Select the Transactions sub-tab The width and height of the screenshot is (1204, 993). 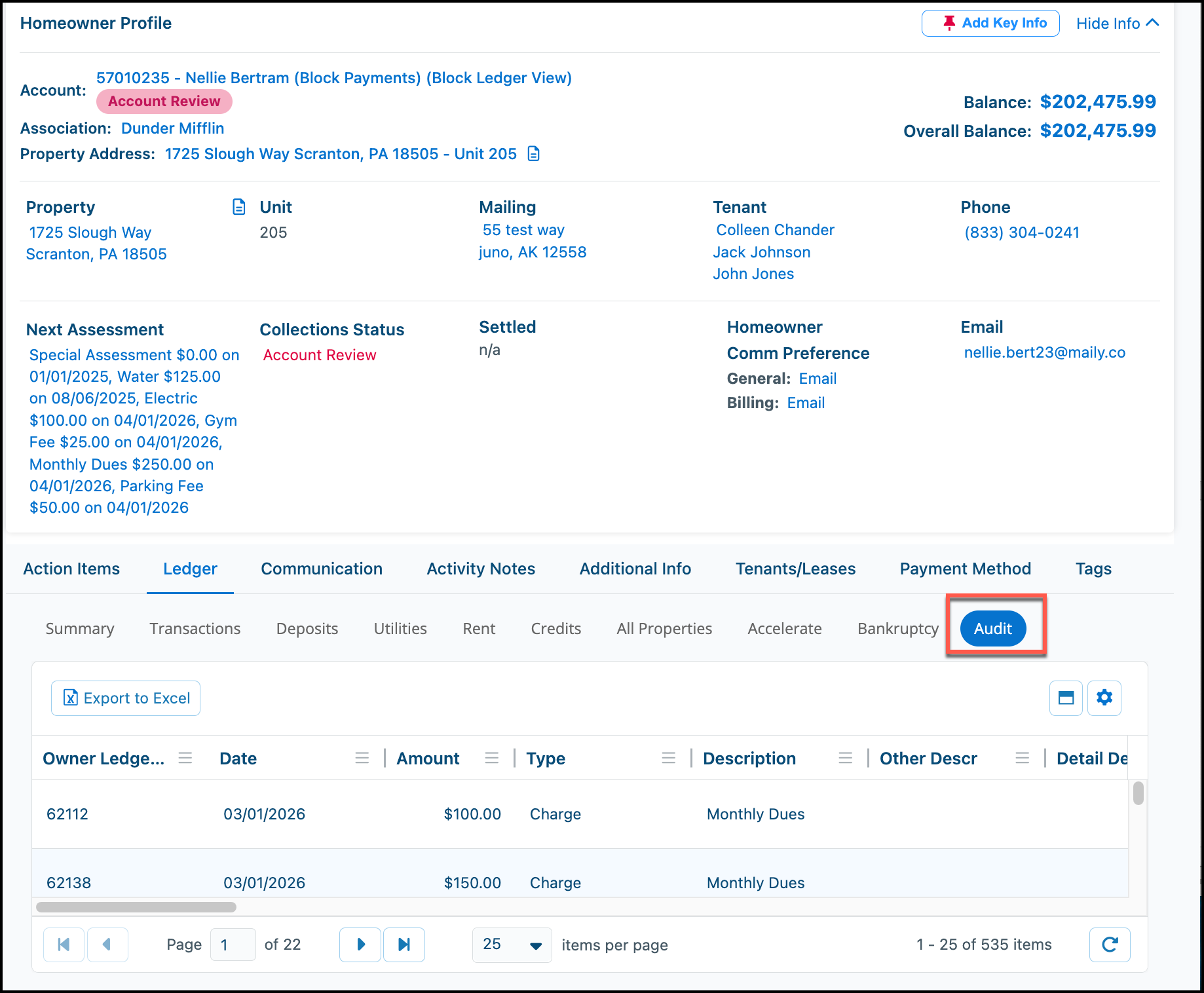[195, 629]
